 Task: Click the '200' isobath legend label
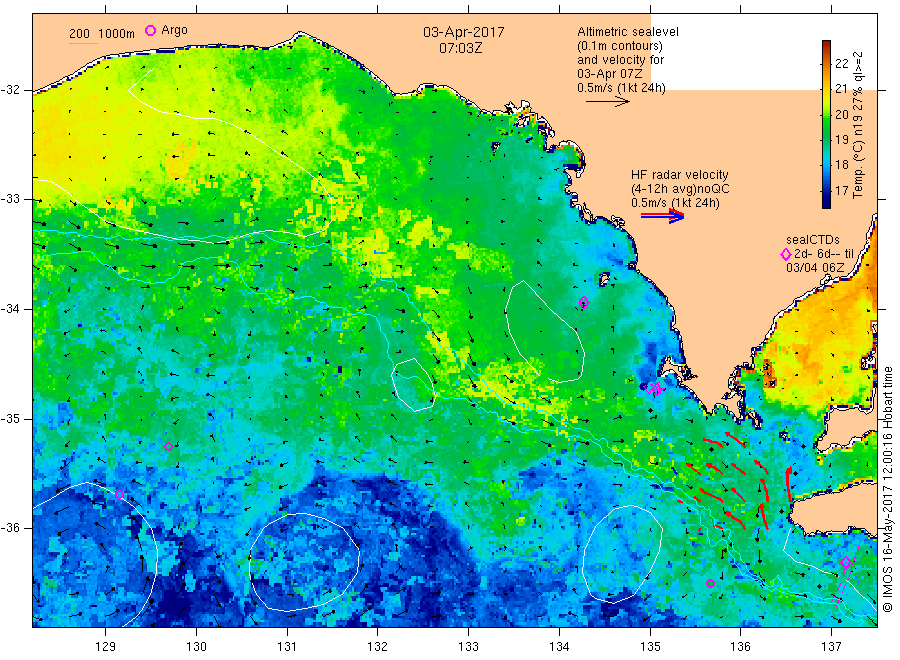tap(79, 34)
